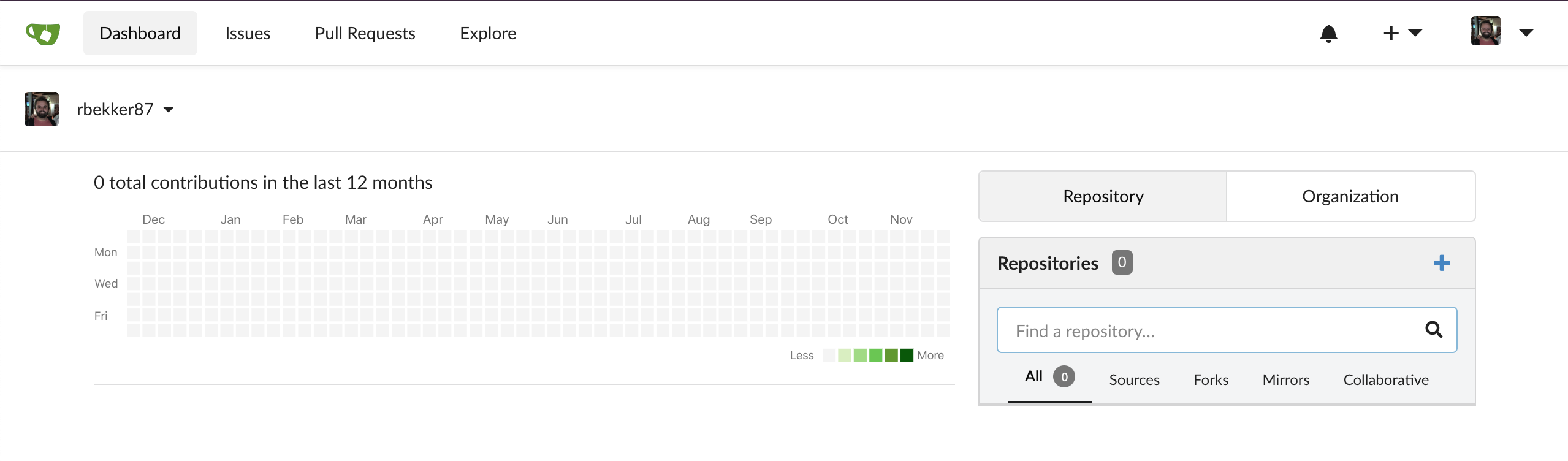Click the Less legend label

(802, 356)
